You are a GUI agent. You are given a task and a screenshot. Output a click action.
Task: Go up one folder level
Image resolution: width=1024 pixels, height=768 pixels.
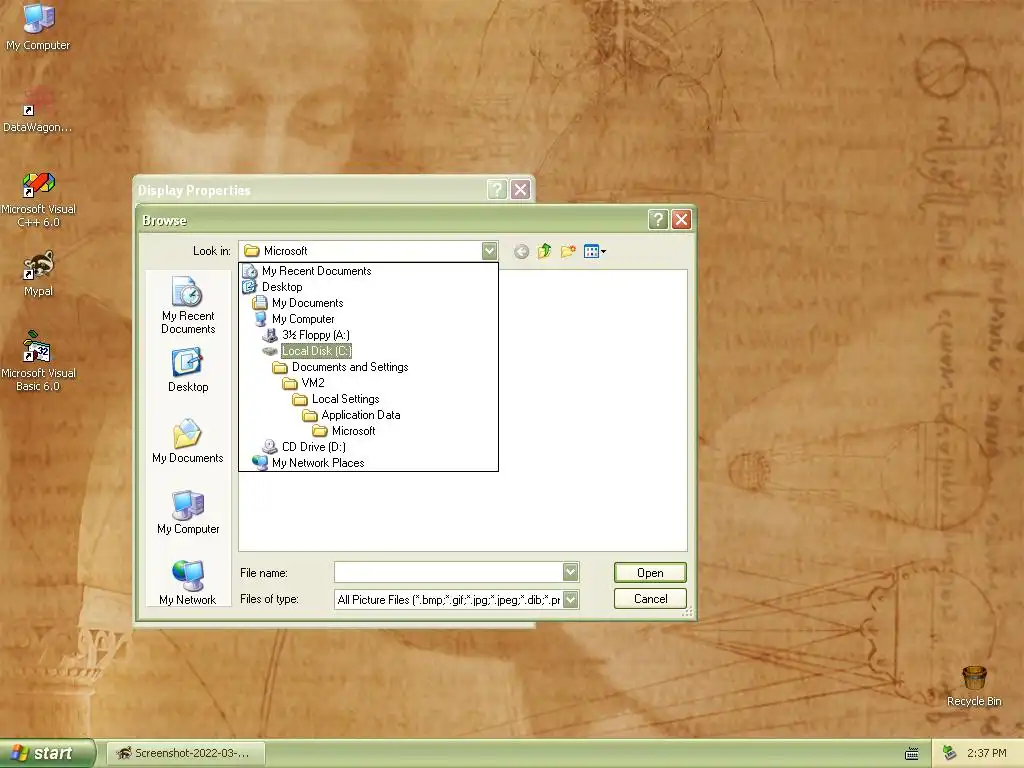click(x=544, y=251)
